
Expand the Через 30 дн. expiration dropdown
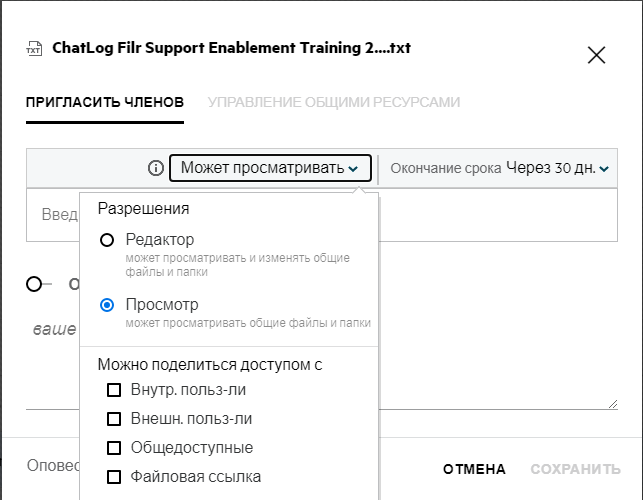558,168
